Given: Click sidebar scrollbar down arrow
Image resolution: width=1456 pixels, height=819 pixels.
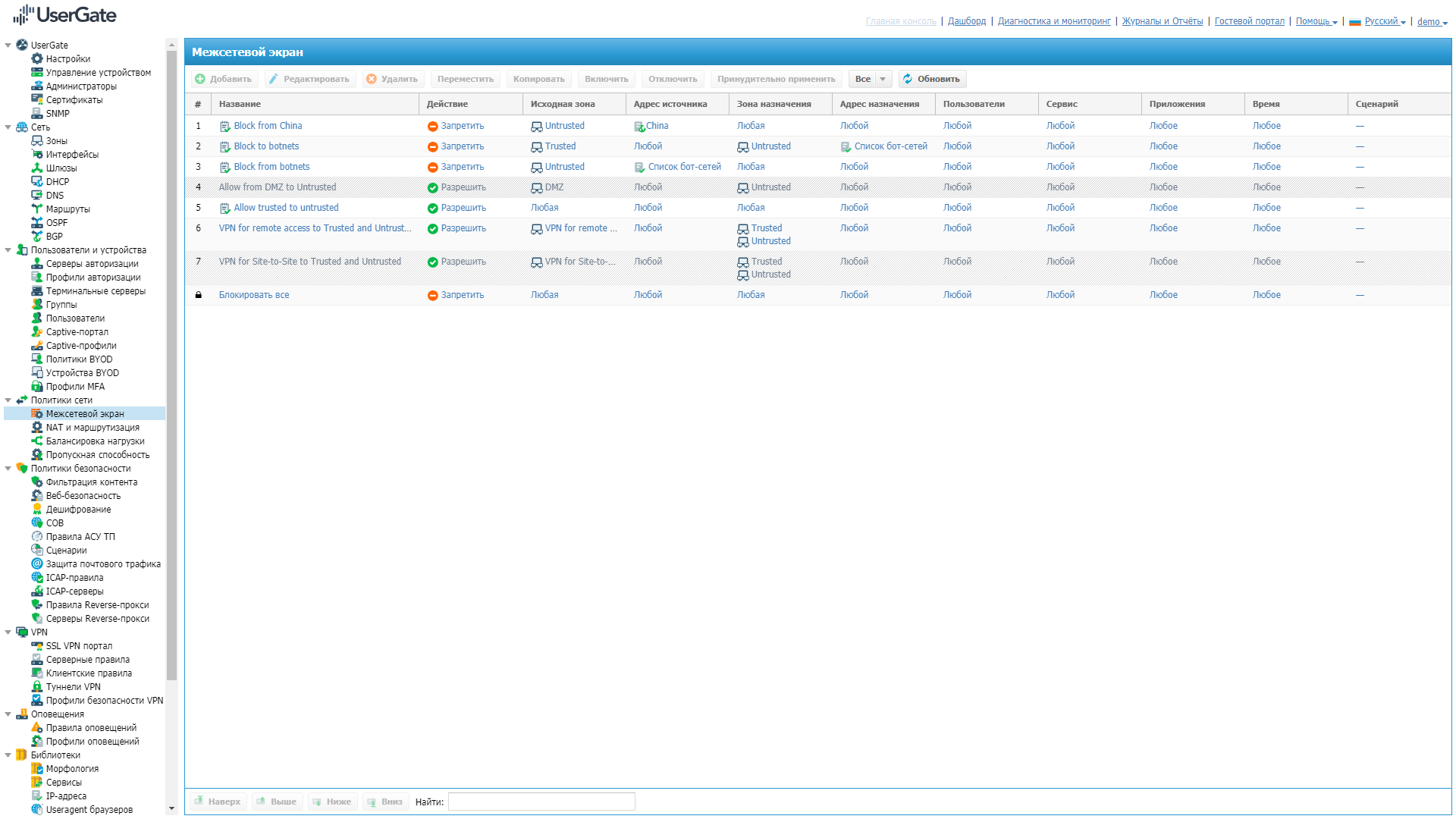Looking at the screenshot, I should 171,808.
